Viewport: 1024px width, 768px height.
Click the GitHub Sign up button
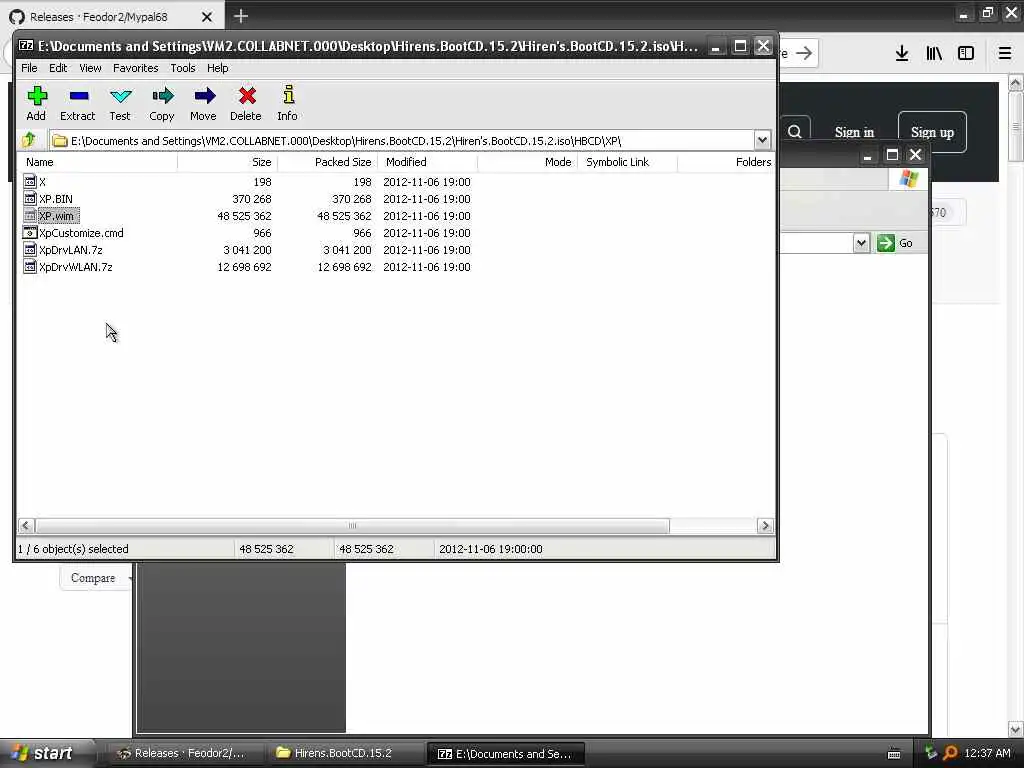[932, 132]
